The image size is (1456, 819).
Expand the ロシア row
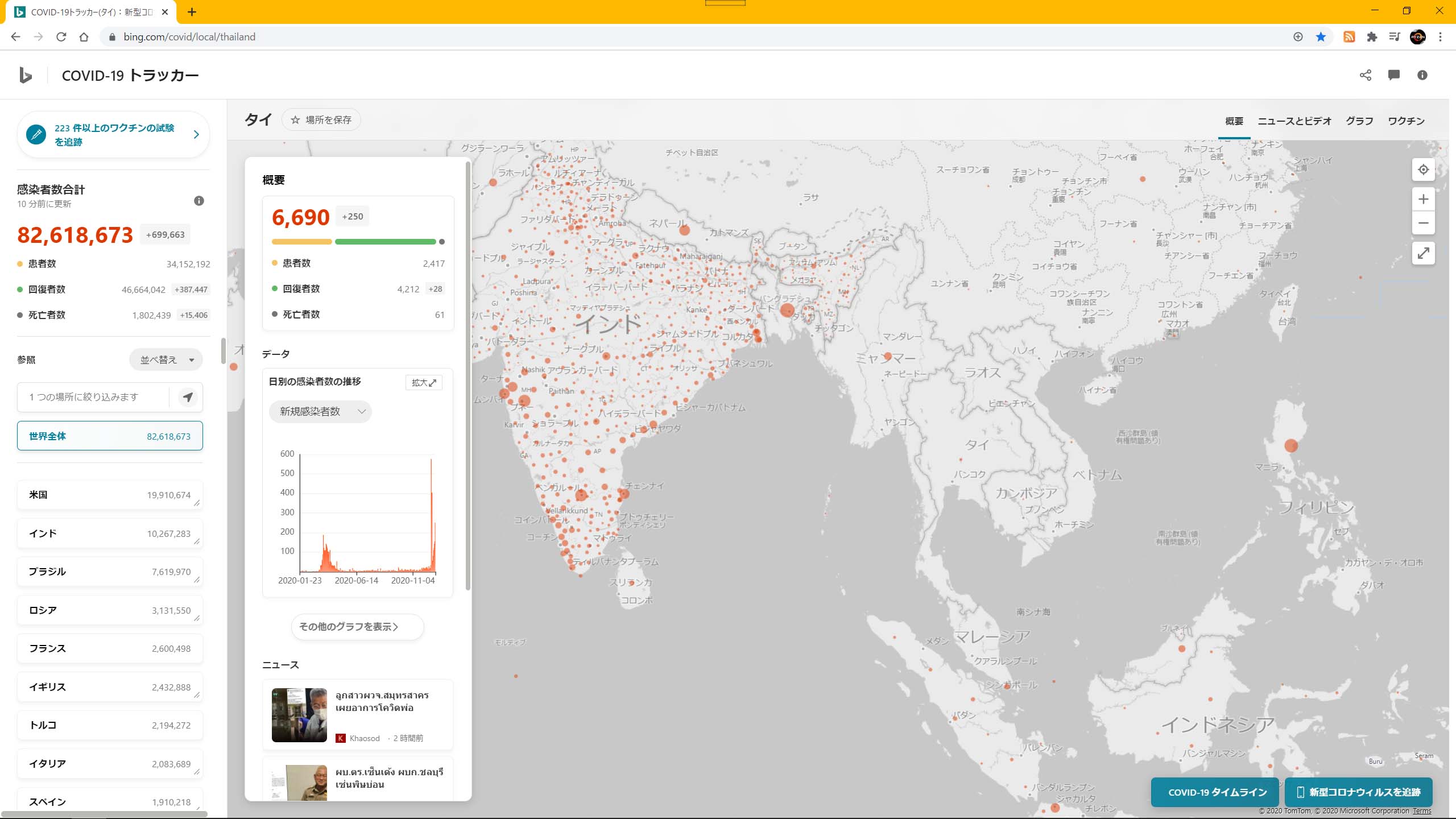tap(197, 618)
